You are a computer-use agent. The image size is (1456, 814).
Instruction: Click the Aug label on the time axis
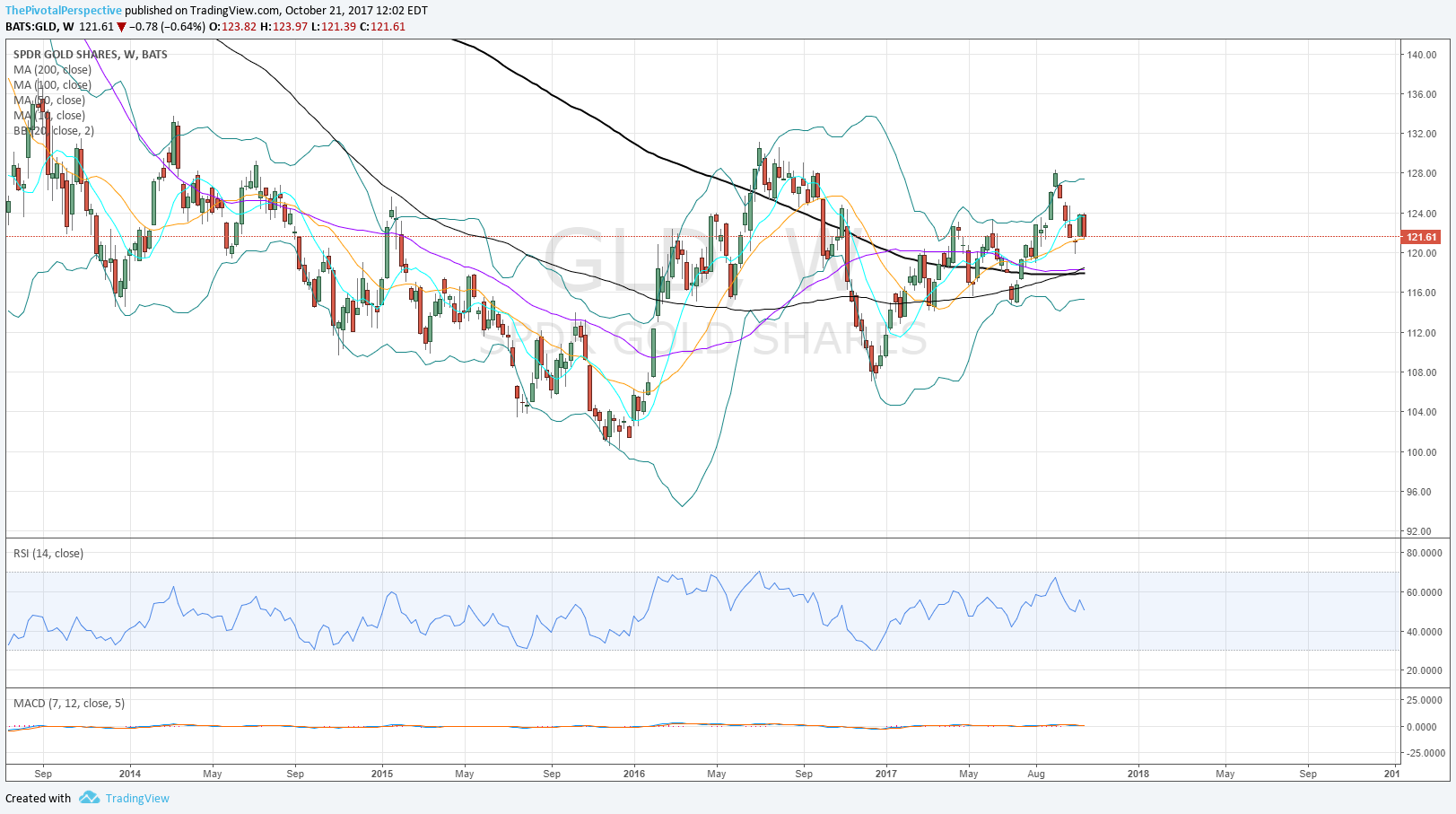pyautogui.click(x=1036, y=773)
